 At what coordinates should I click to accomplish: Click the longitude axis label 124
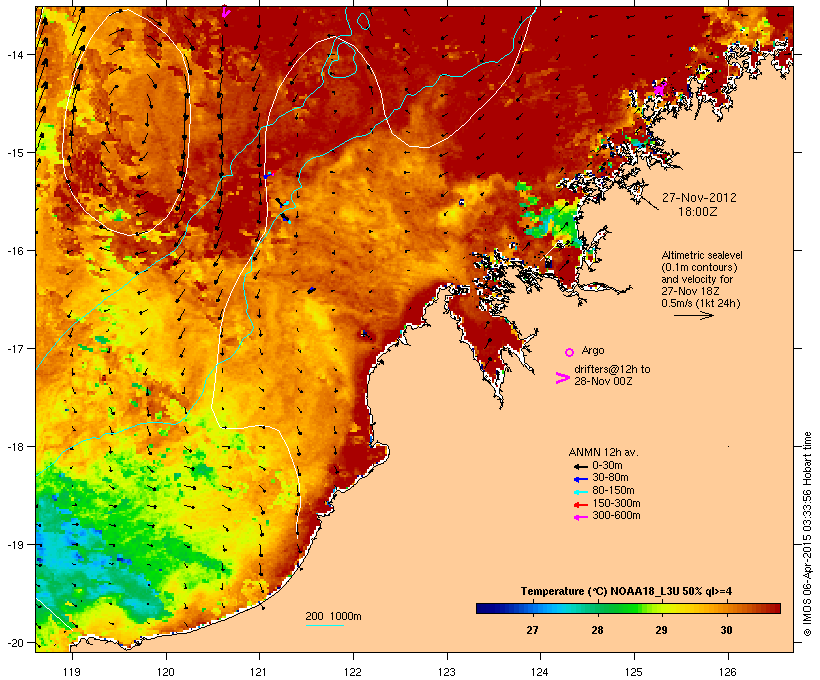(x=540, y=672)
